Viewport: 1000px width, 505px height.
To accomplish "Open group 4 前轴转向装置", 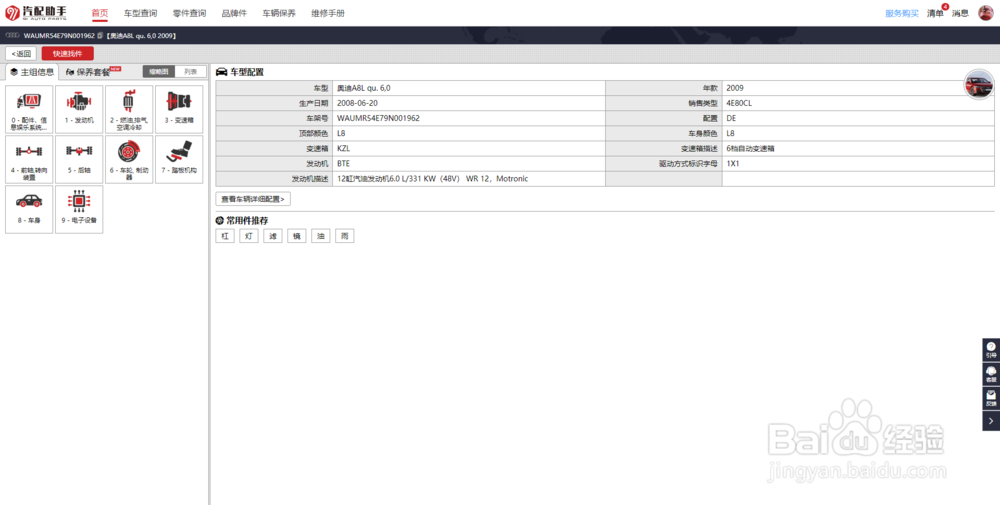I will tap(29, 159).
